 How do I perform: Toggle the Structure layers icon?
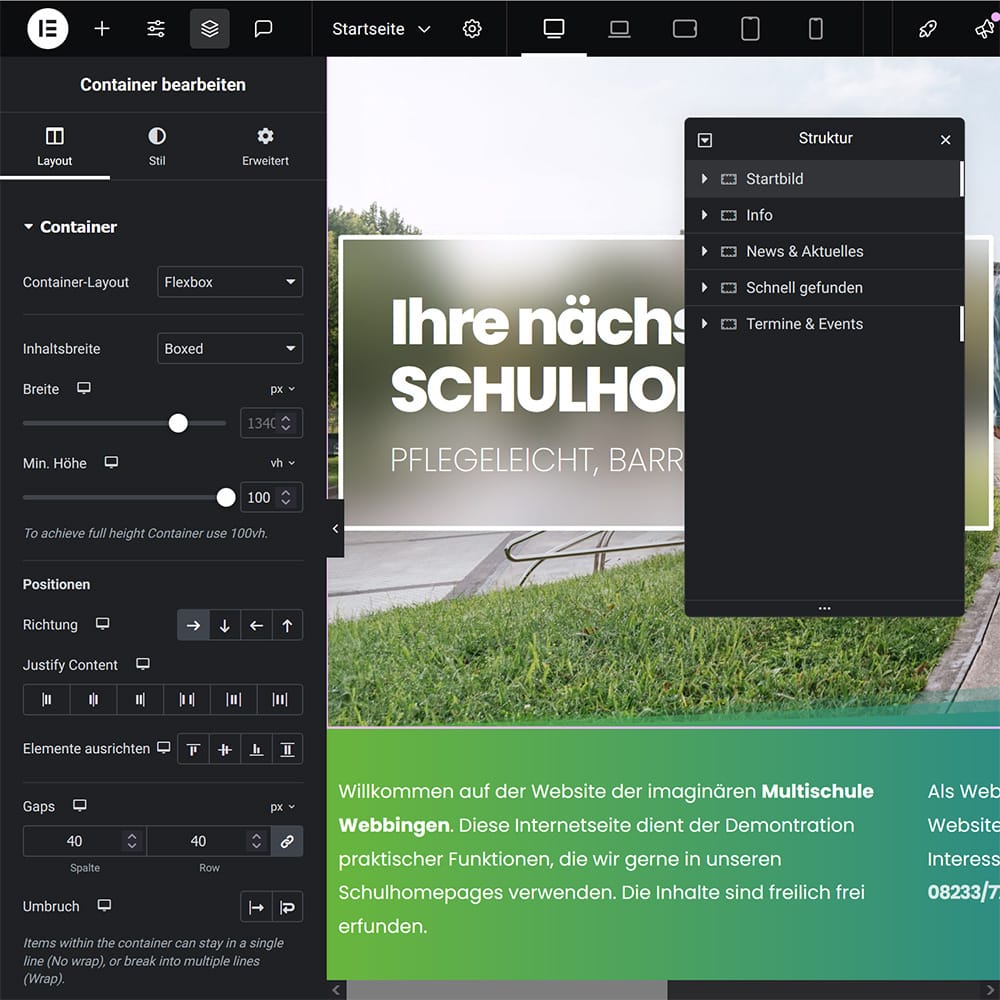[x=210, y=29]
